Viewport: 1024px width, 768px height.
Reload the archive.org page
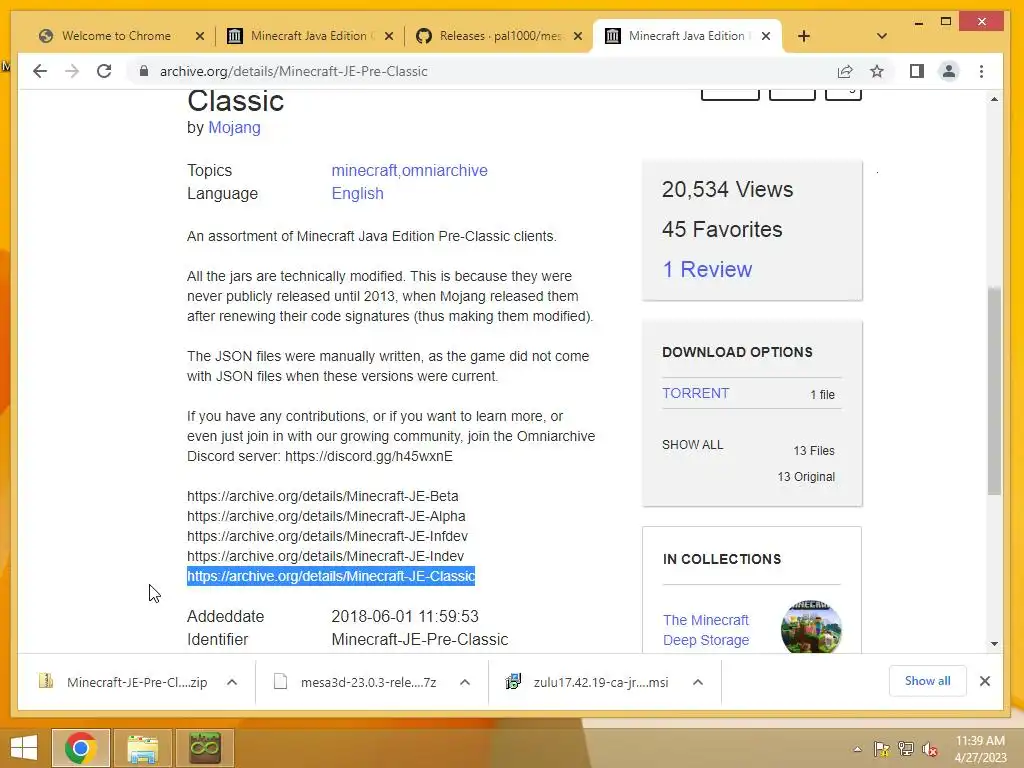click(x=104, y=71)
